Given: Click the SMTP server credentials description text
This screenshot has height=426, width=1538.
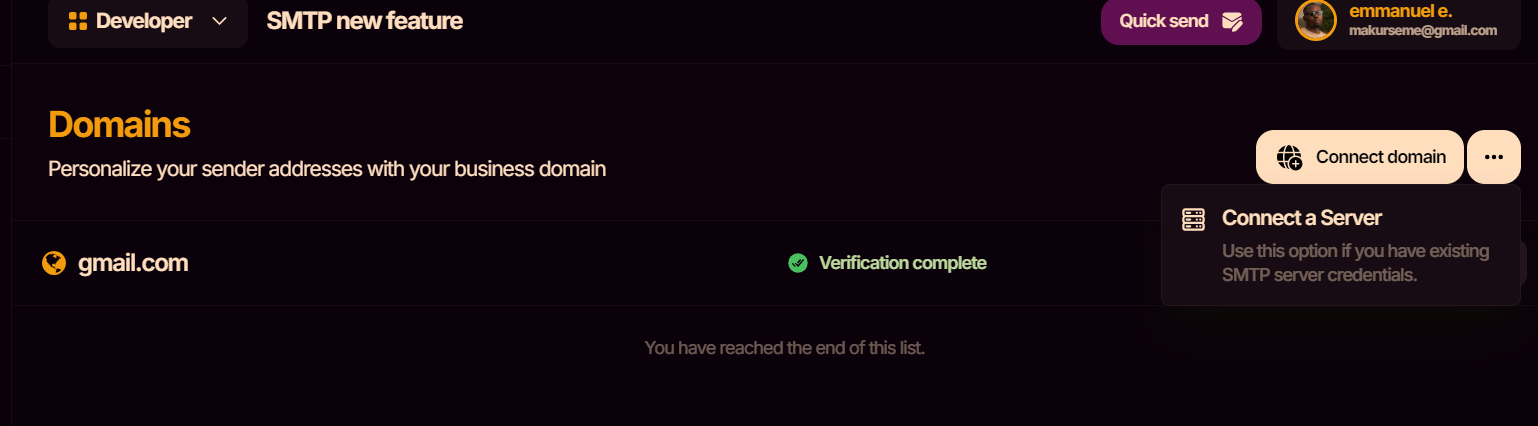Looking at the screenshot, I should click(1355, 262).
